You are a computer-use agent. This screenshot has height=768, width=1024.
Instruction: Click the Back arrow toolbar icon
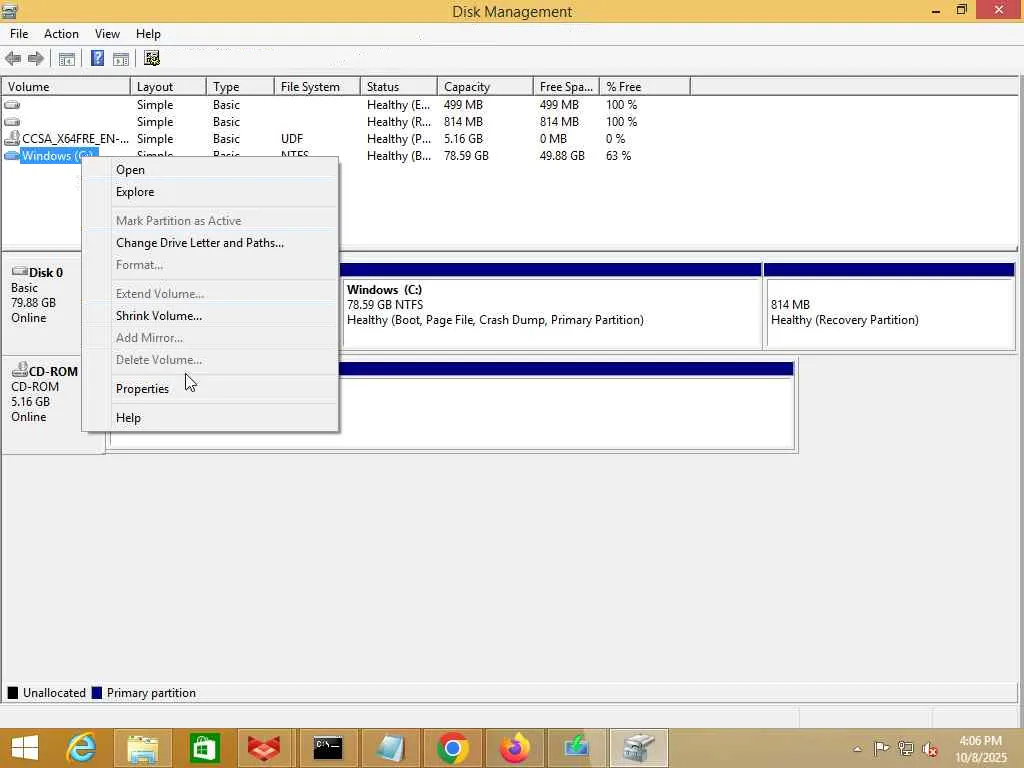pyautogui.click(x=12, y=59)
